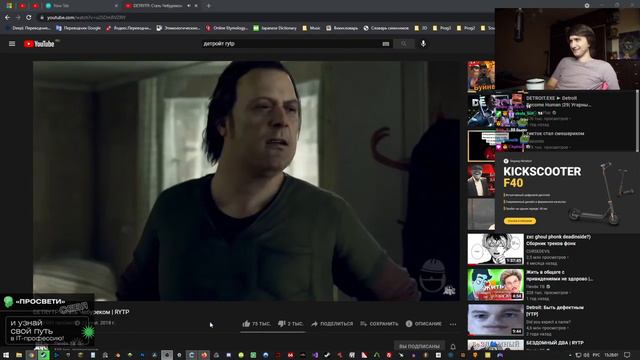The image size is (640, 360).
Task: Open the Жить в общаге video thumbnail
Action: coord(496,284)
